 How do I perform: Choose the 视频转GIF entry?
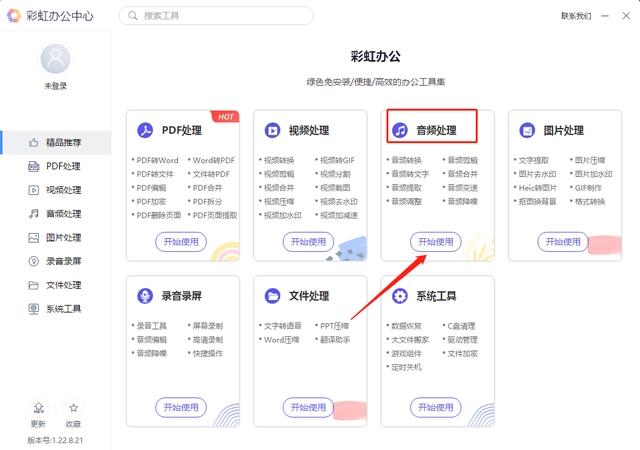point(338,160)
